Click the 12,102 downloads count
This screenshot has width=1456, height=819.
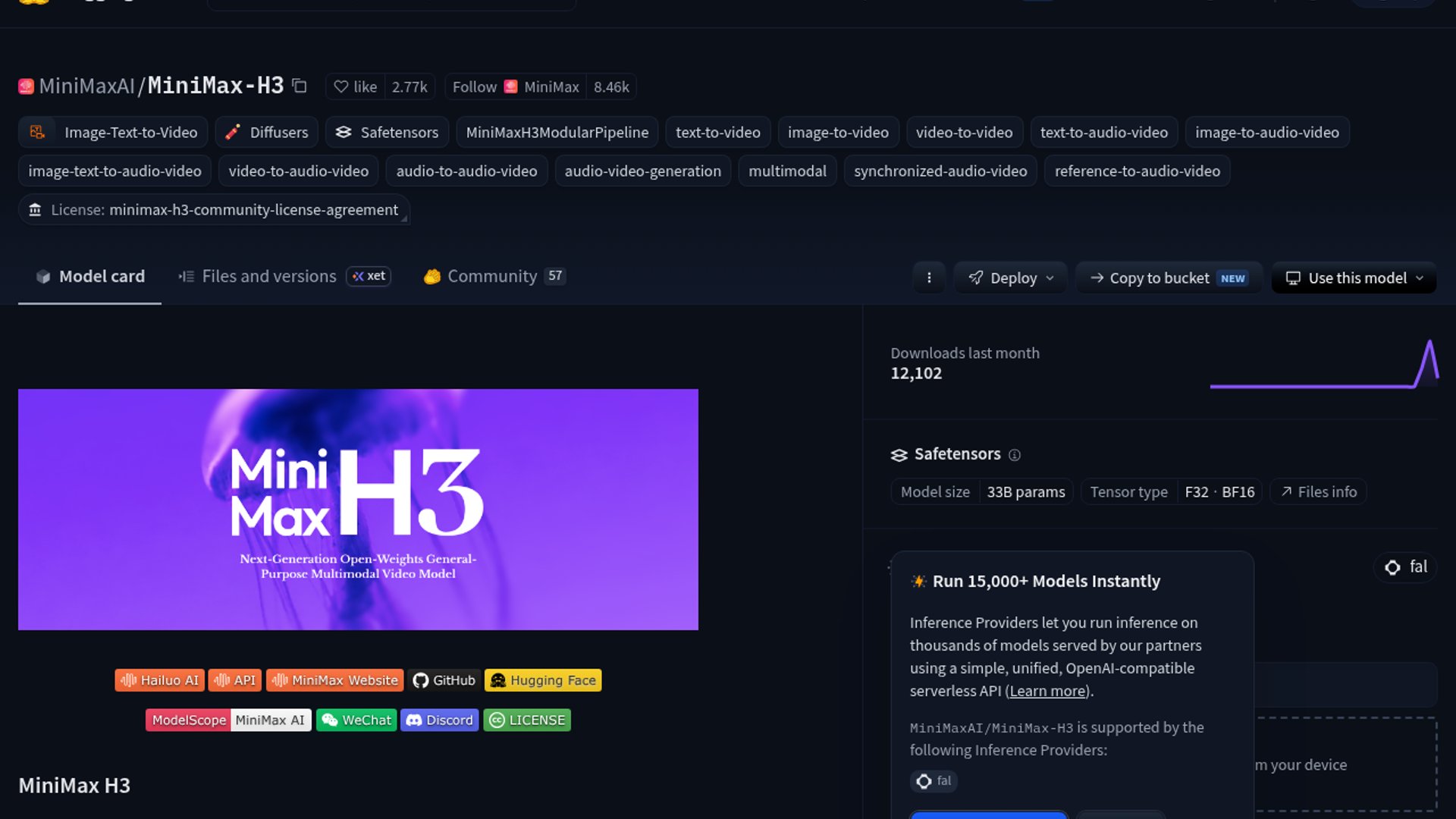pyautogui.click(x=916, y=373)
